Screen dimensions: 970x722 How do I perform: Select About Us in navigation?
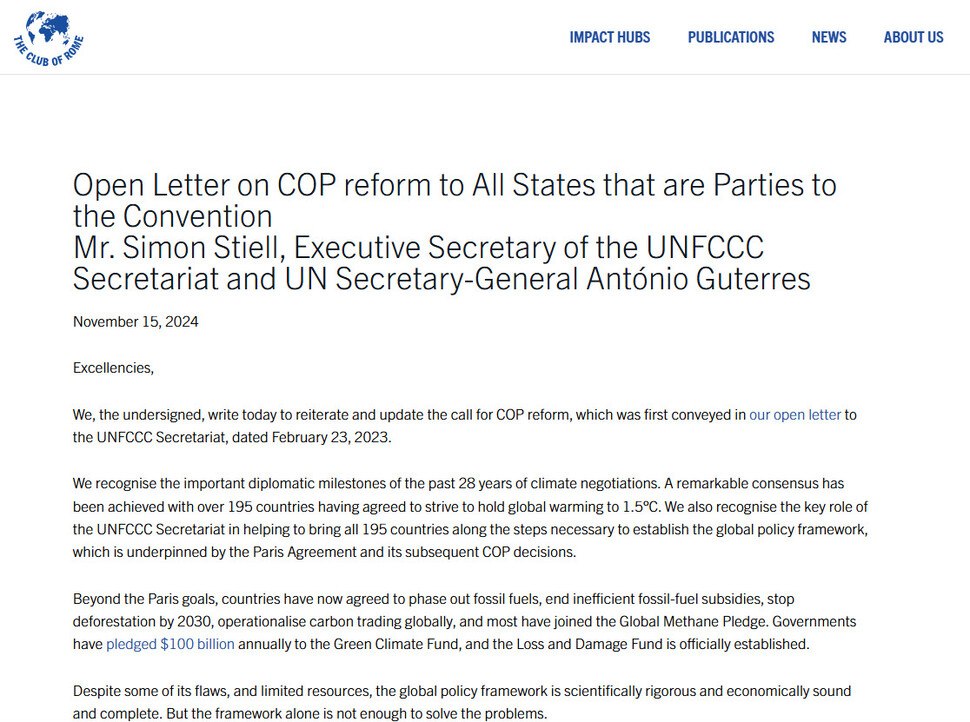[x=913, y=37]
